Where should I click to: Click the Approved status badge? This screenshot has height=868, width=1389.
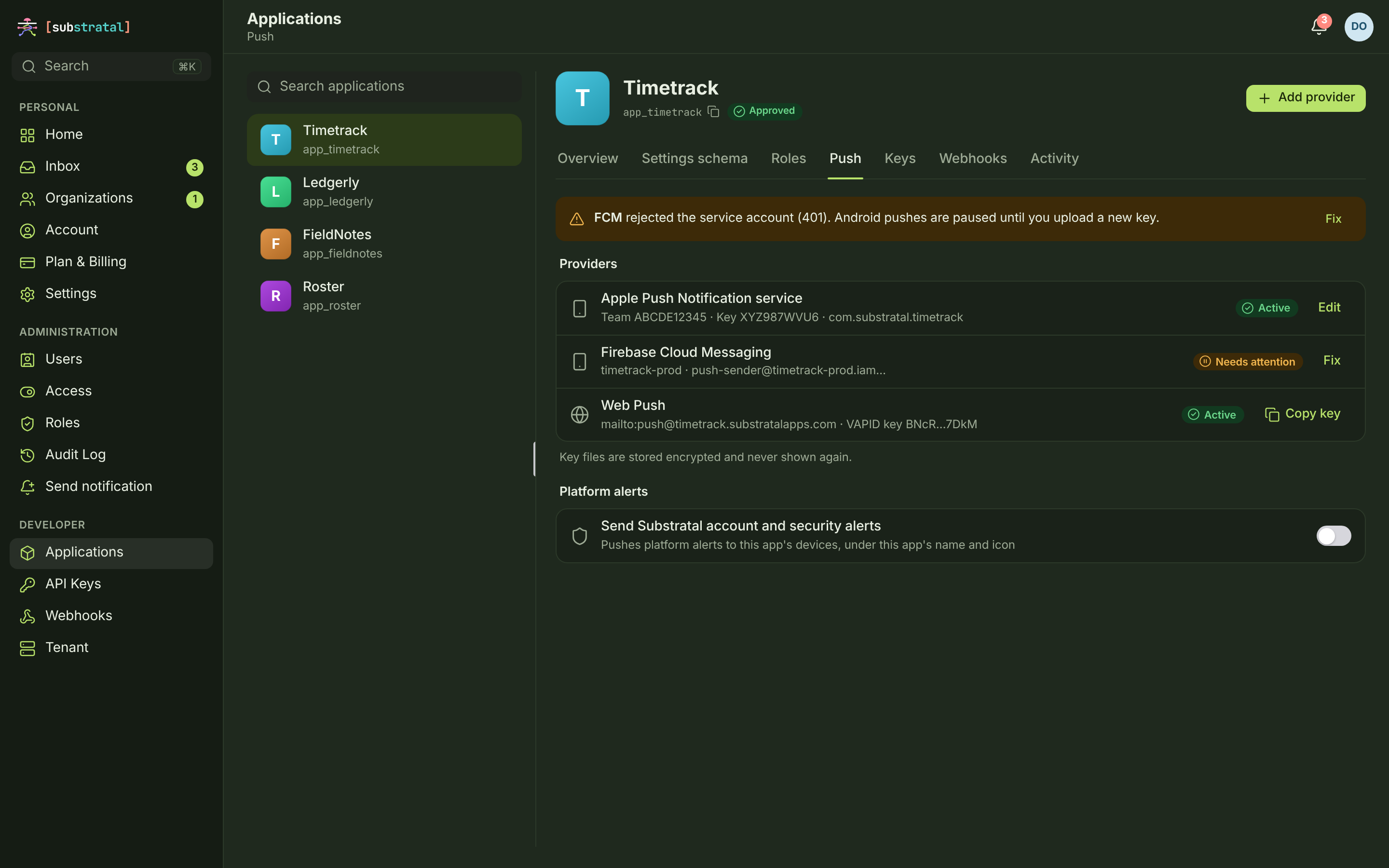764,111
